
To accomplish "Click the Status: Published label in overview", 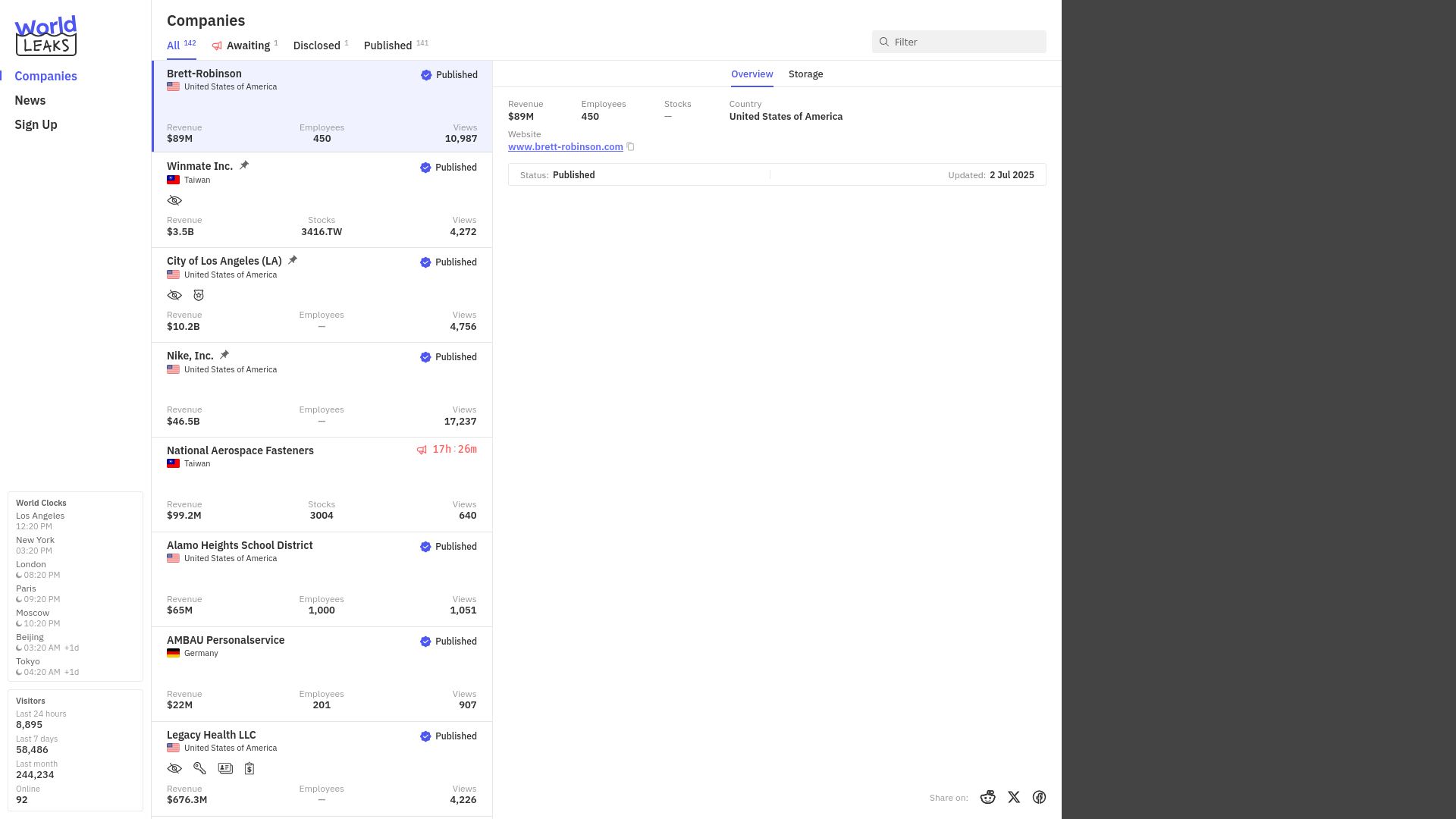I will pos(557,175).
